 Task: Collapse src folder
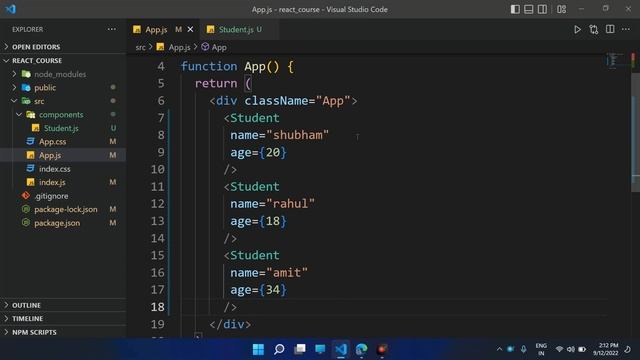39,101
